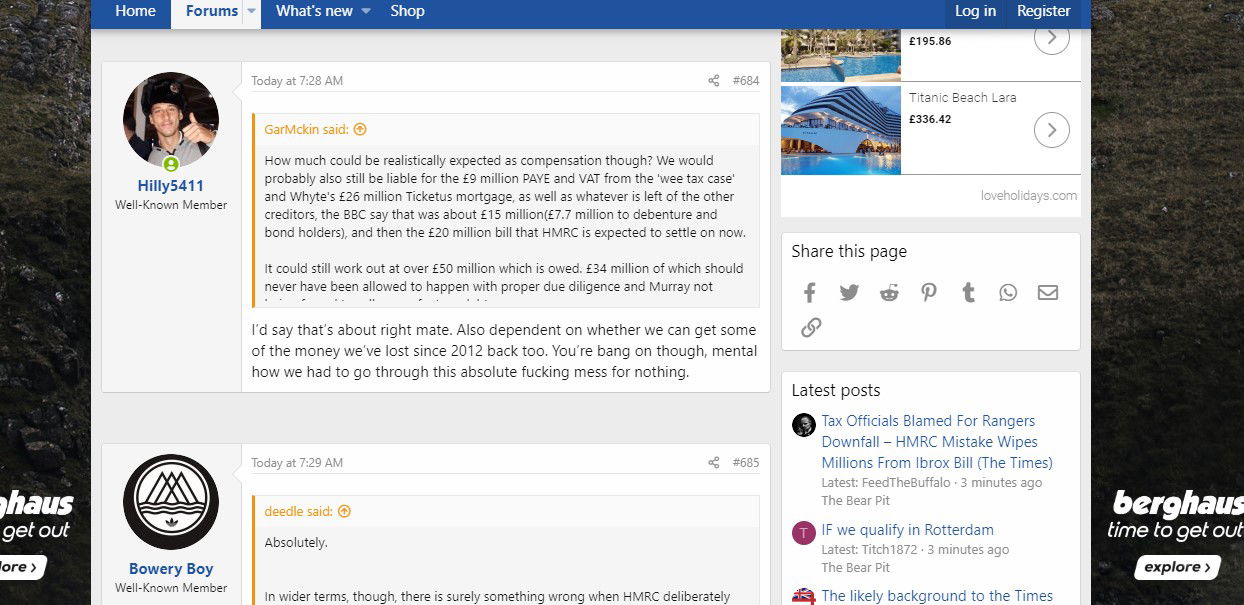Open post number #685 permalink
1244x605 pixels.
coord(746,463)
